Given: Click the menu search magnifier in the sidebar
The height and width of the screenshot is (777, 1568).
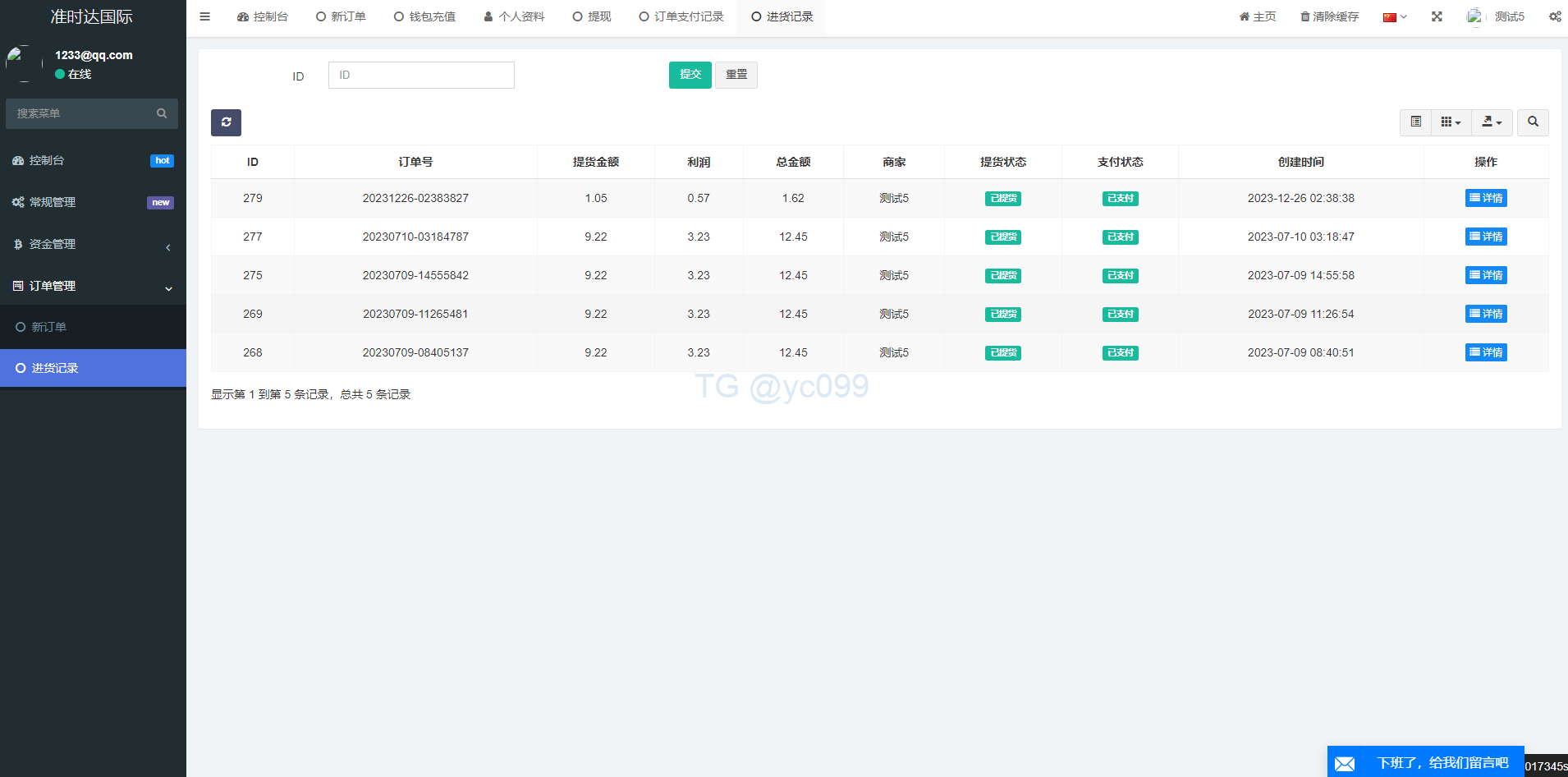Looking at the screenshot, I should pos(161,113).
